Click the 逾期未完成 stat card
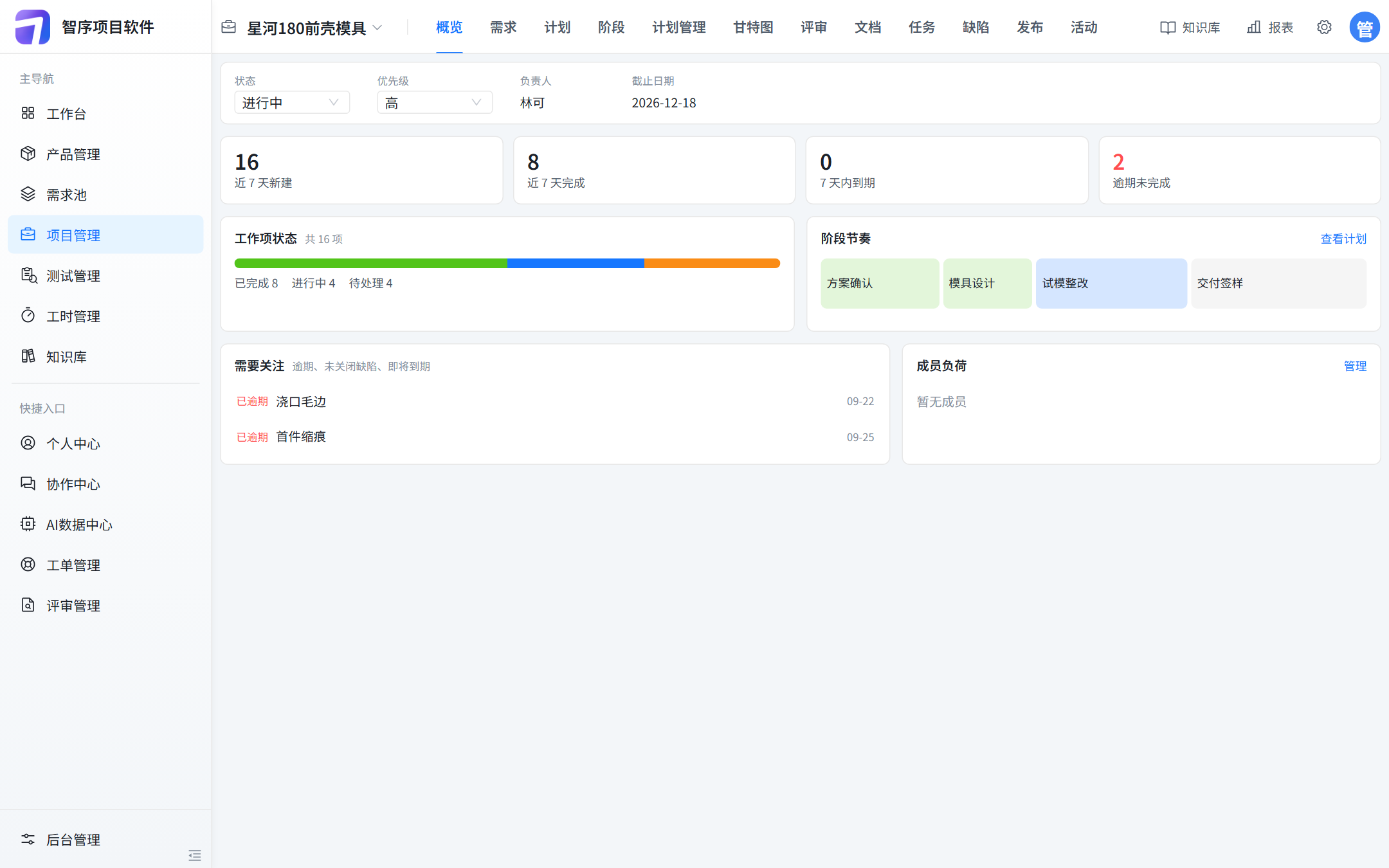Screen dimensions: 1389x868 click(x=1239, y=170)
